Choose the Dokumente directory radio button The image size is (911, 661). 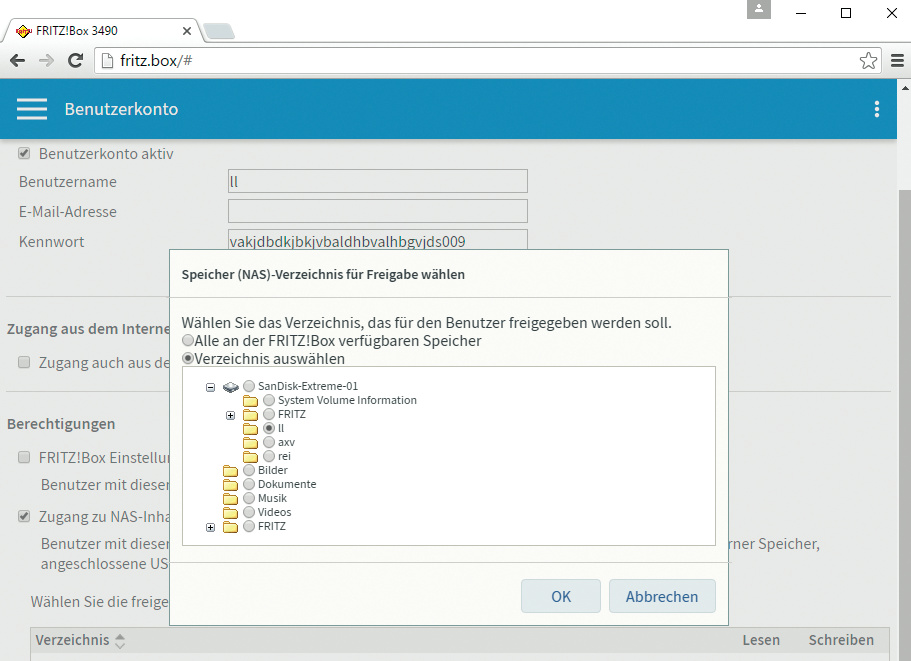tap(249, 484)
